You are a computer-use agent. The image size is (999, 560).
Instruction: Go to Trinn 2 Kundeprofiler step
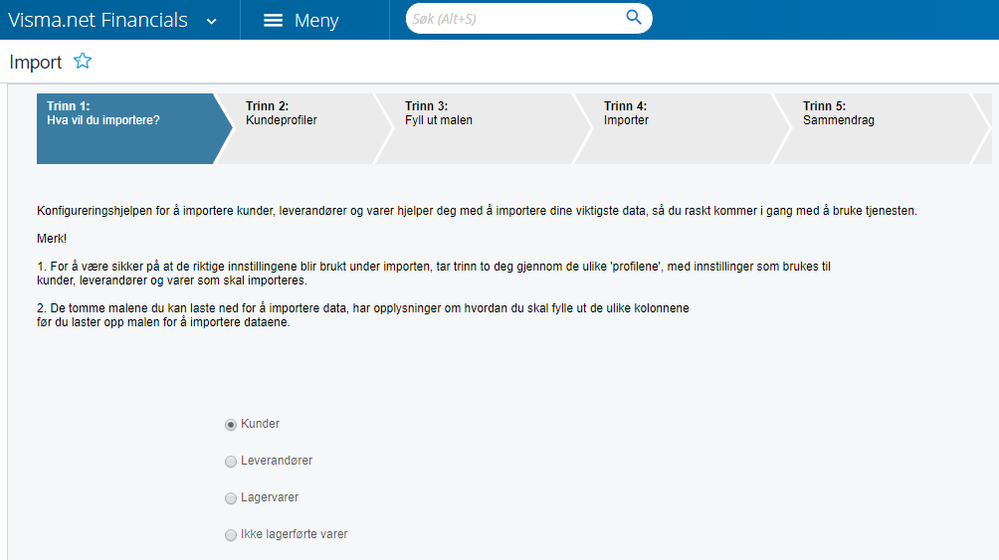point(305,129)
